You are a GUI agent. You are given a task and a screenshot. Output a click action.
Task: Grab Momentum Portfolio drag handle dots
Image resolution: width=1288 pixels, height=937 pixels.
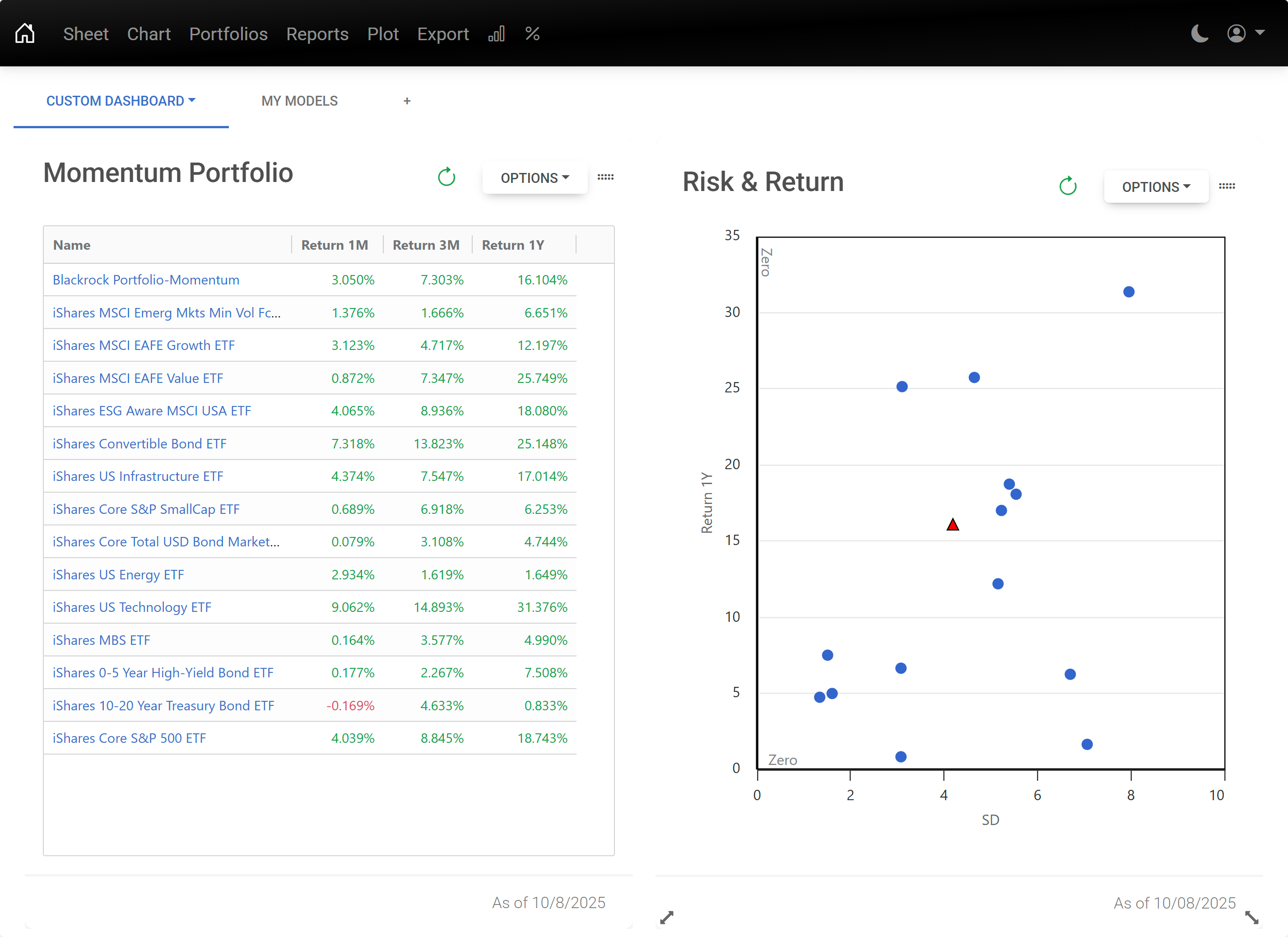[x=605, y=177]
